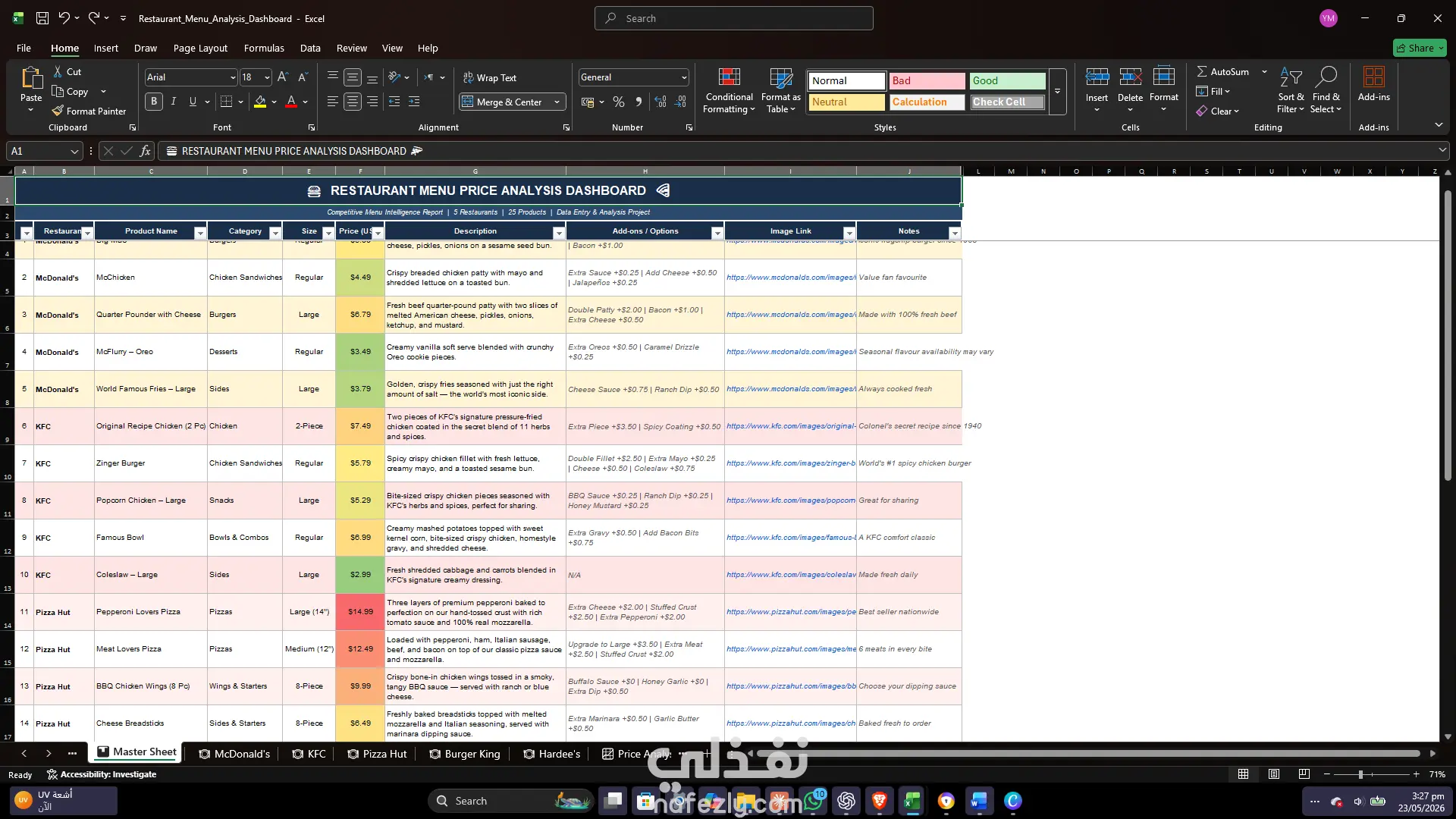Align text right in cell

(372, 102)
